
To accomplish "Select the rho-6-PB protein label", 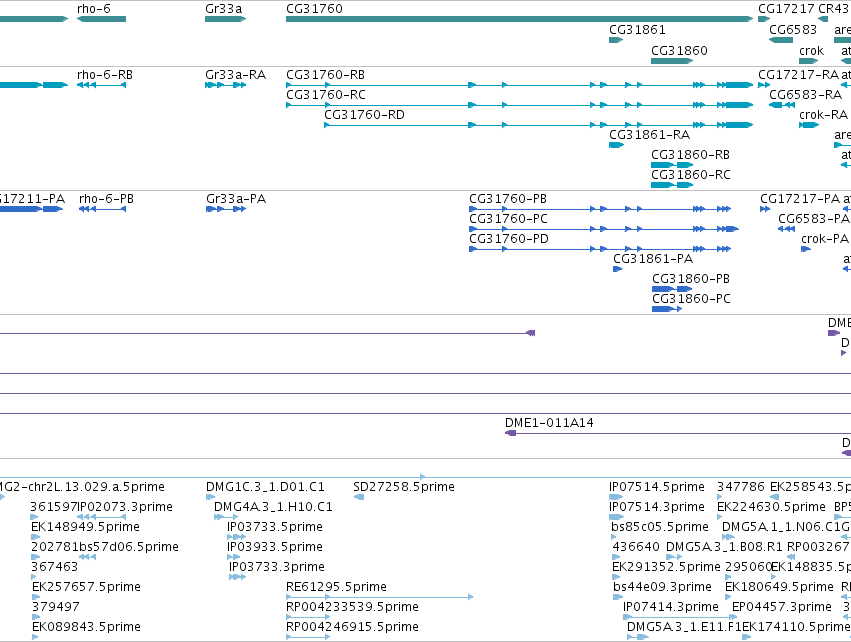I will (x=106, y=199).
